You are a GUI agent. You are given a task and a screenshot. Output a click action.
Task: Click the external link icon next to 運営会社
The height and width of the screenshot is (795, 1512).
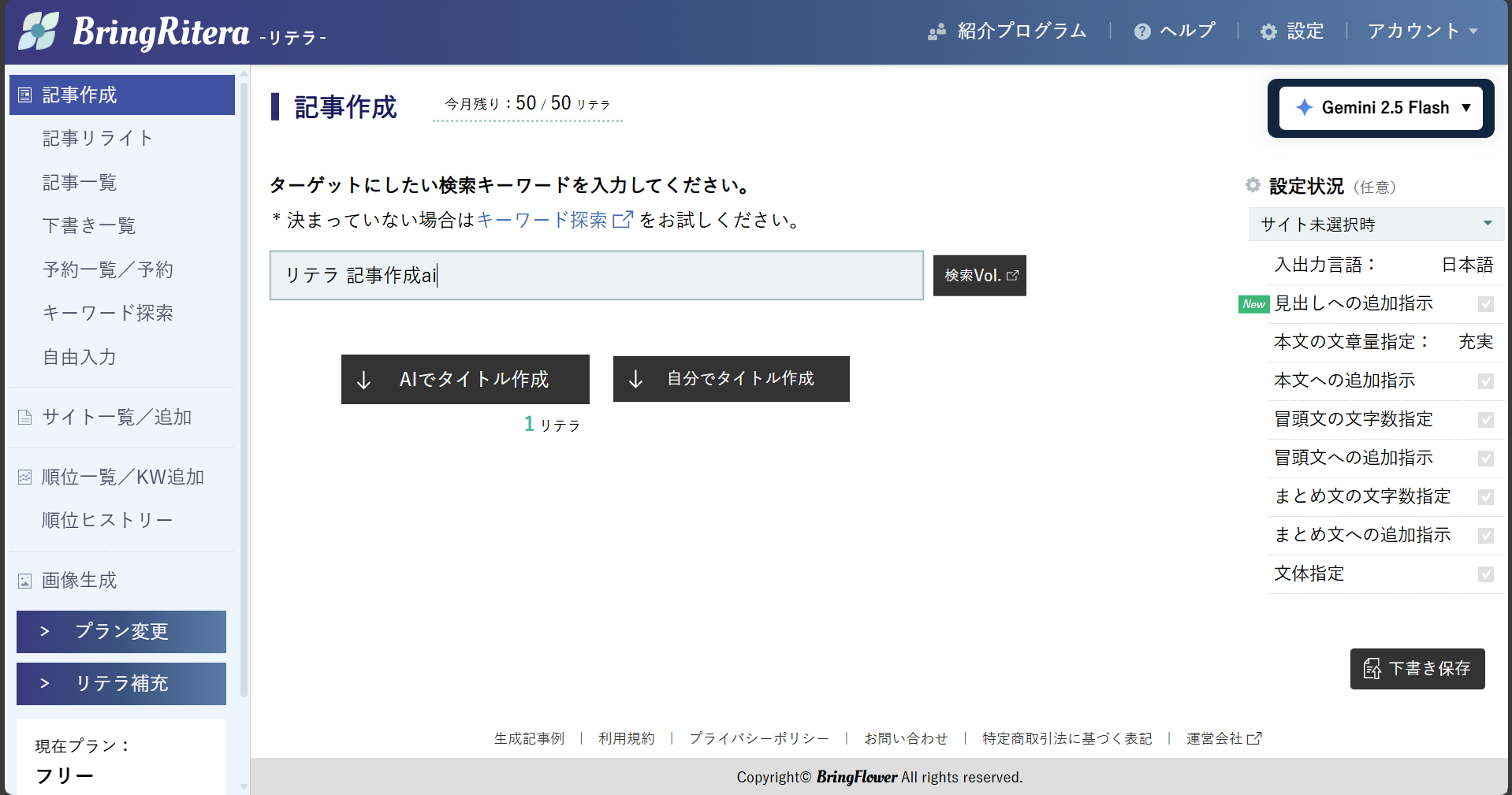(x=1254, y=738)
